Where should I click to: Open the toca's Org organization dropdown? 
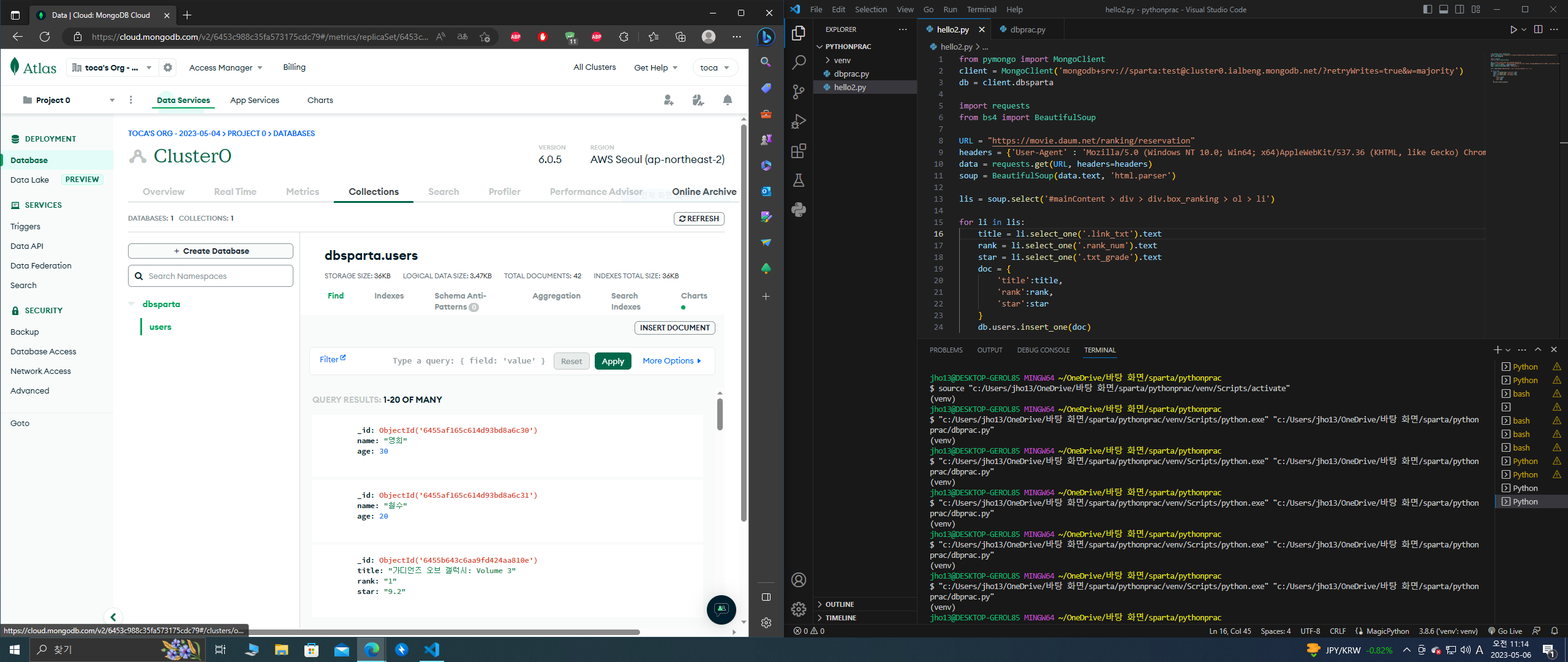(111, 67)
